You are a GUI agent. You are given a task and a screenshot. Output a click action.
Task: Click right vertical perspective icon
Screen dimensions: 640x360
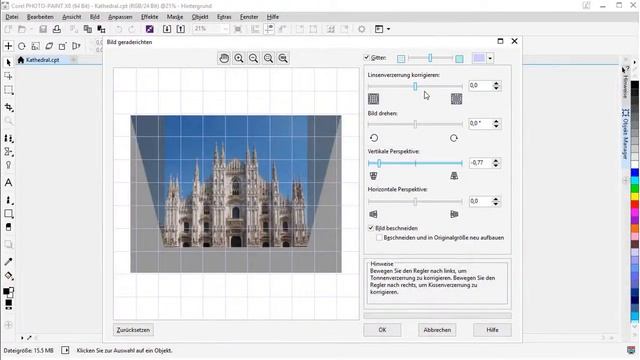pos(454,176)
